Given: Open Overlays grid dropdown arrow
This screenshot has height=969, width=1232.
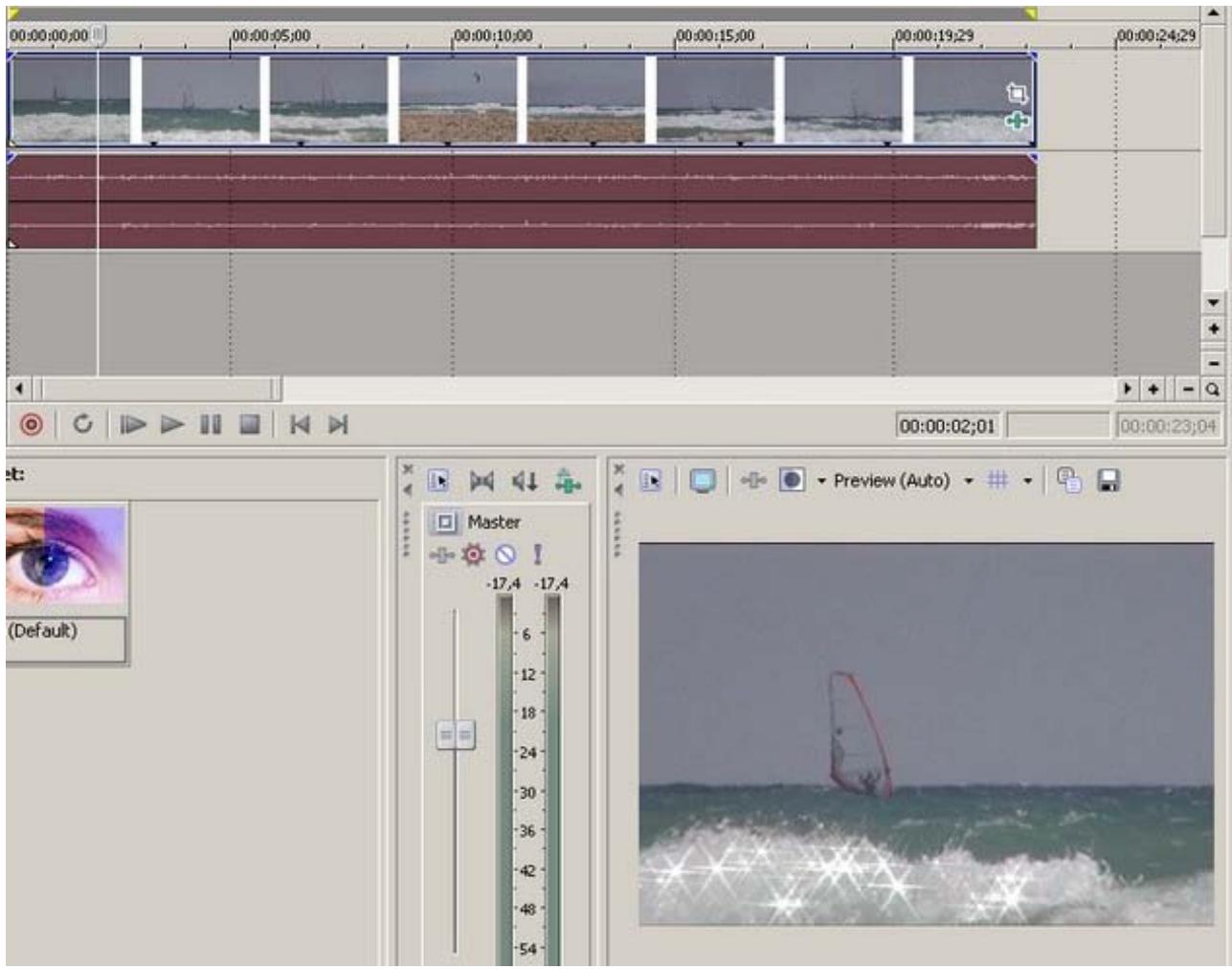Looking at the screenshot, I should click(x=1028, y=482).
